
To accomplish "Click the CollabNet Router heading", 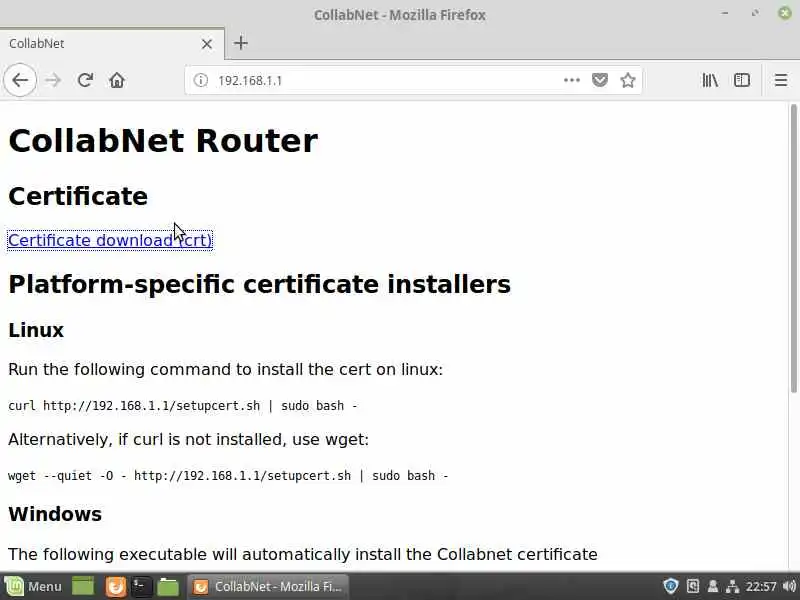I will [x=163, y=141].
